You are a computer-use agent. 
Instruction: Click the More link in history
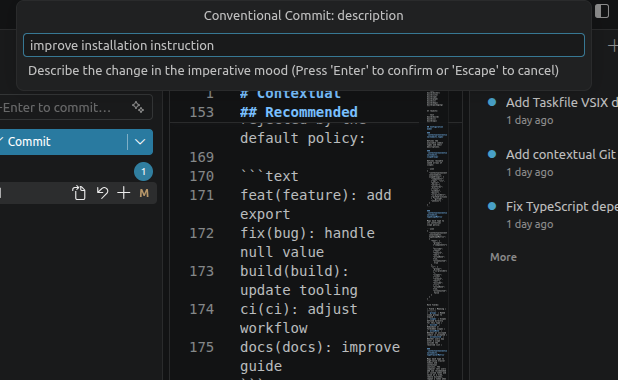pos(503,257)
